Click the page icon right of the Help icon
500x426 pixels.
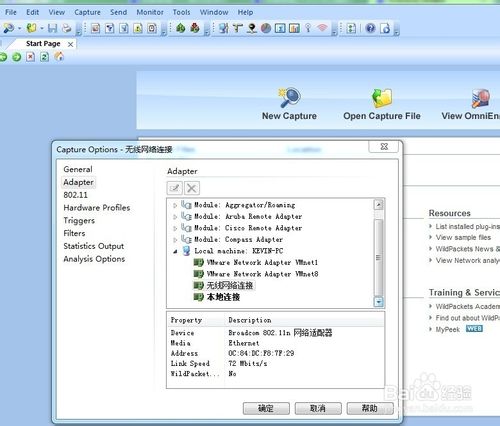coord(385,28)
